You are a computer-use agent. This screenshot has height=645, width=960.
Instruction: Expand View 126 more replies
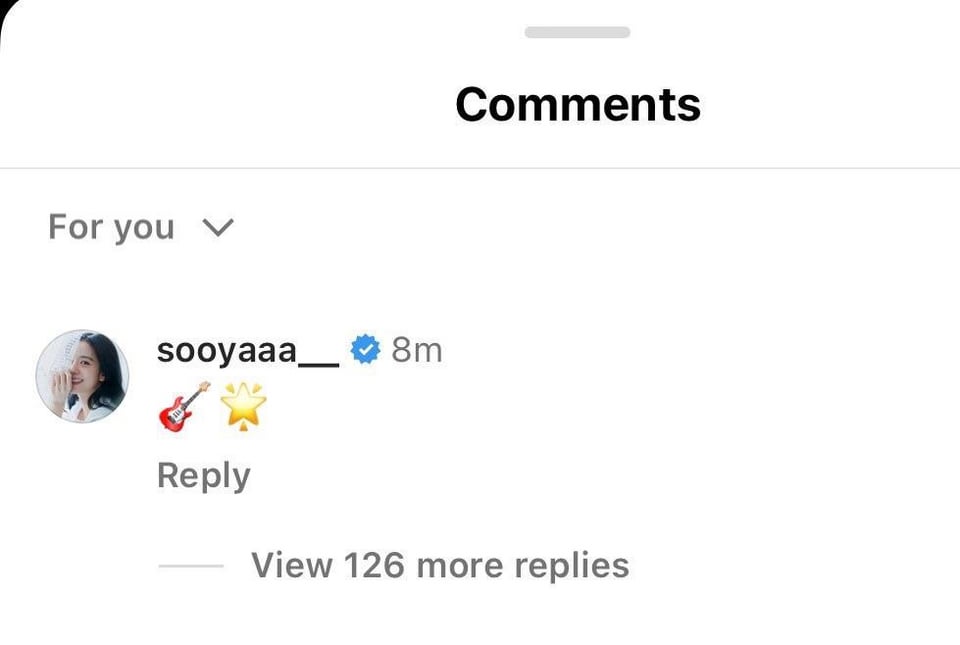pos(439,565)
